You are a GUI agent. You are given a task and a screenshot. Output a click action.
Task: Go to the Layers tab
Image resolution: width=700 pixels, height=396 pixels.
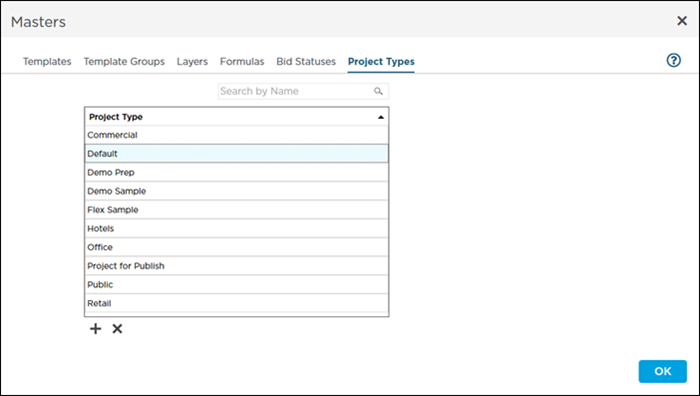point(192,62)
